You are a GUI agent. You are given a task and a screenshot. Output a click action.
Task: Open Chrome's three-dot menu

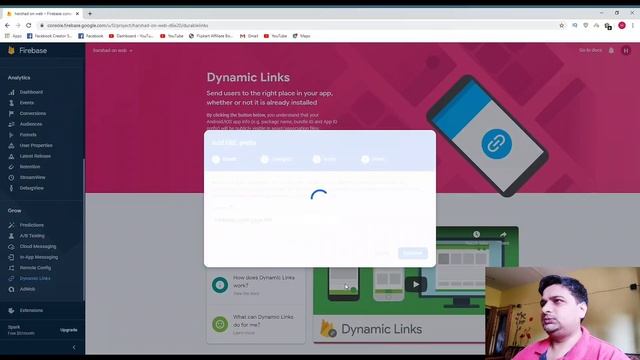[x=633, y=25]
